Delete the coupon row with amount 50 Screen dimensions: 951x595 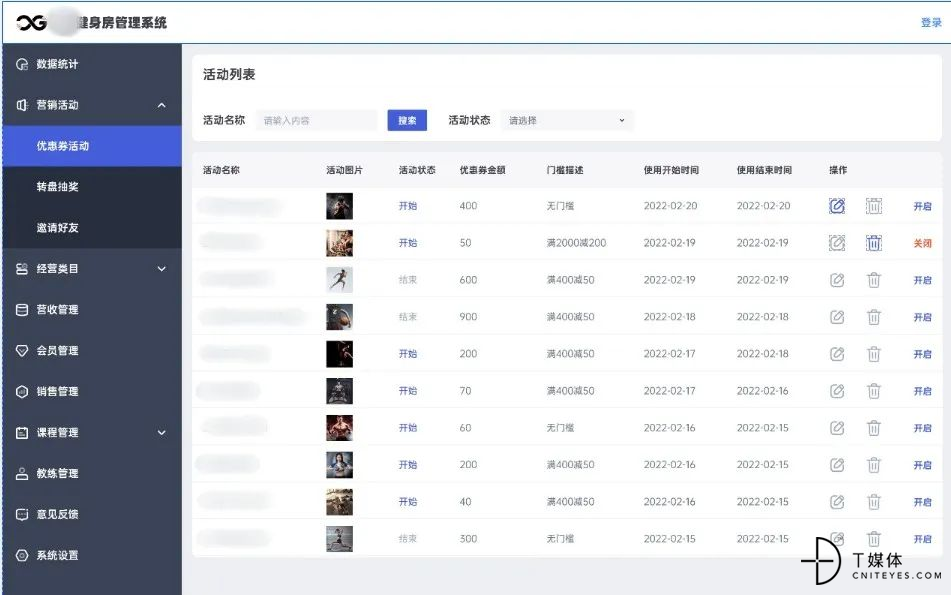[874, 243]
